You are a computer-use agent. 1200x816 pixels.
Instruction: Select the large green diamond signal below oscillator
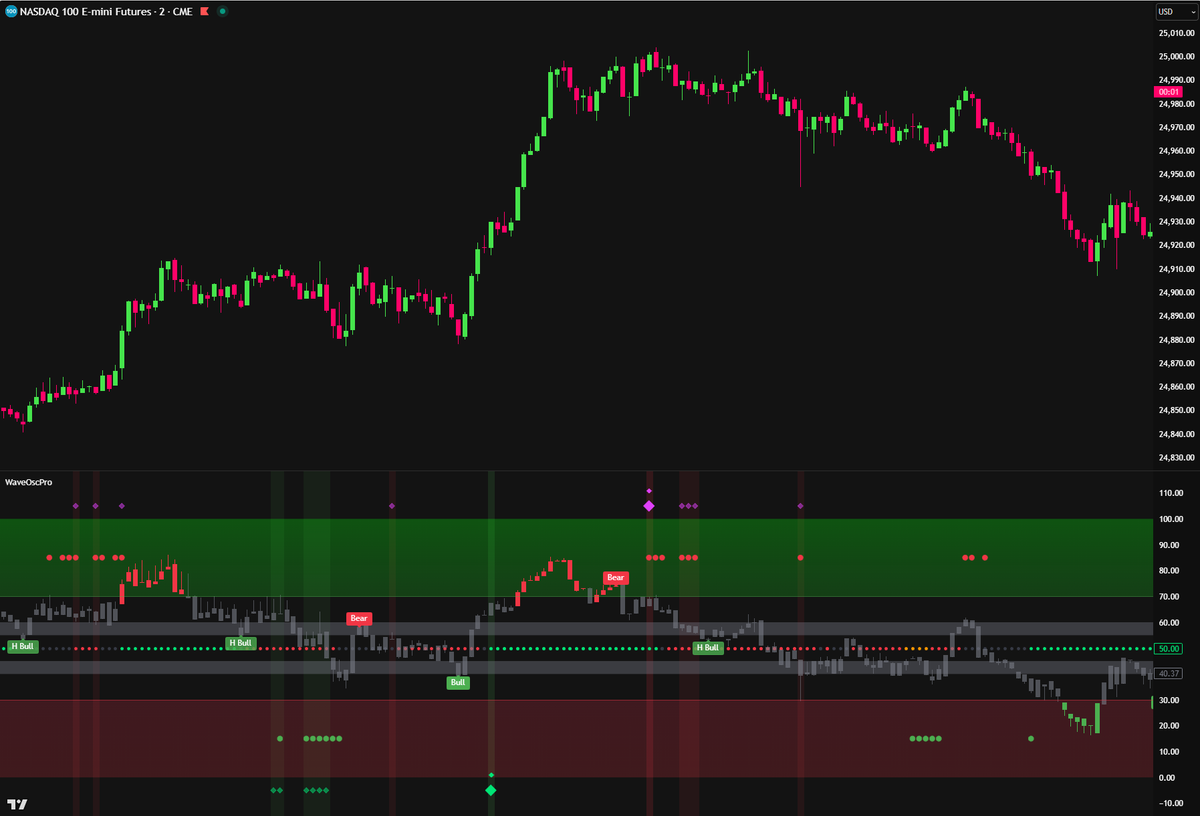491,790
